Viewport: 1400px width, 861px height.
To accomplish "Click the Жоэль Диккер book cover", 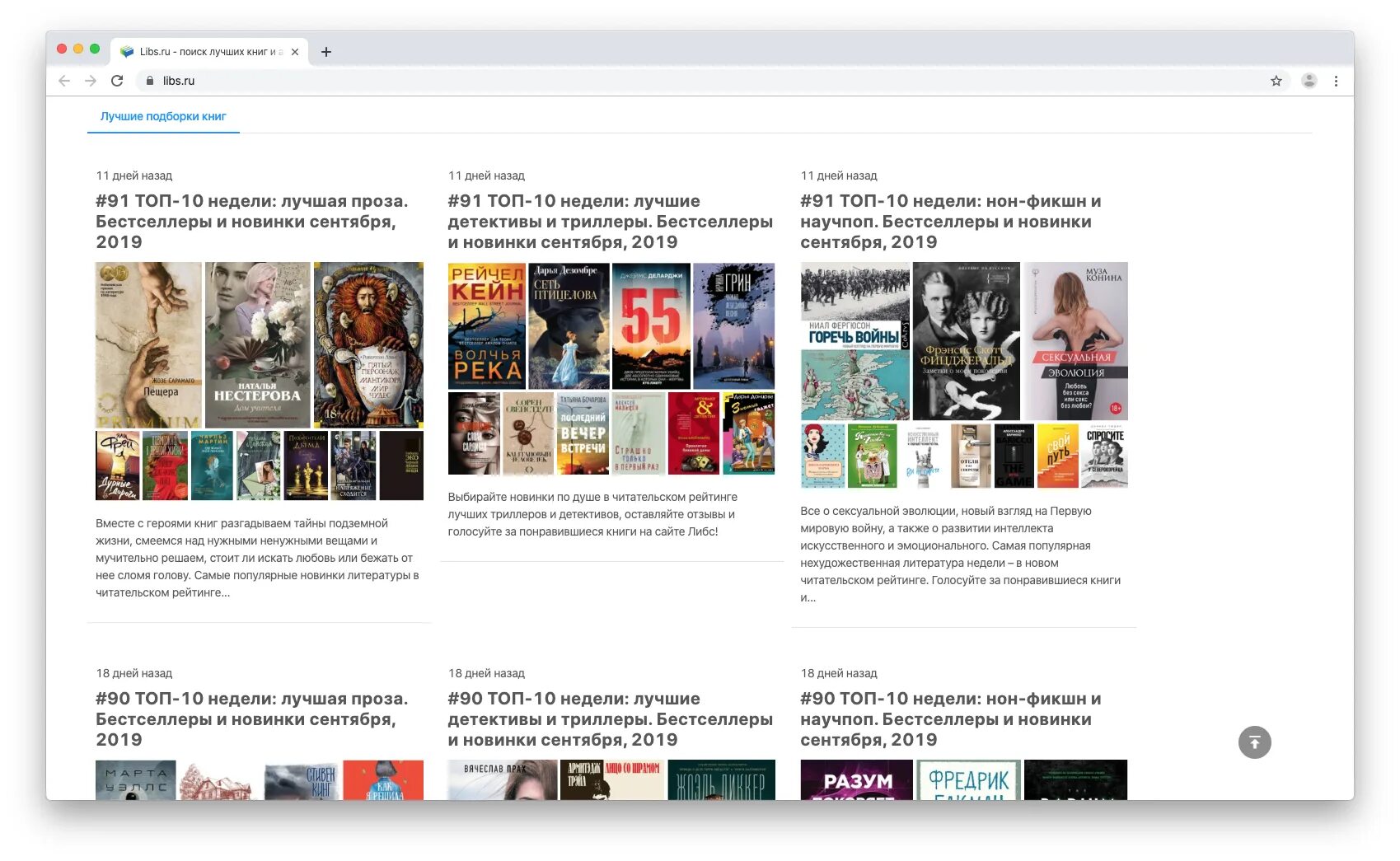I will click(721, 779).
